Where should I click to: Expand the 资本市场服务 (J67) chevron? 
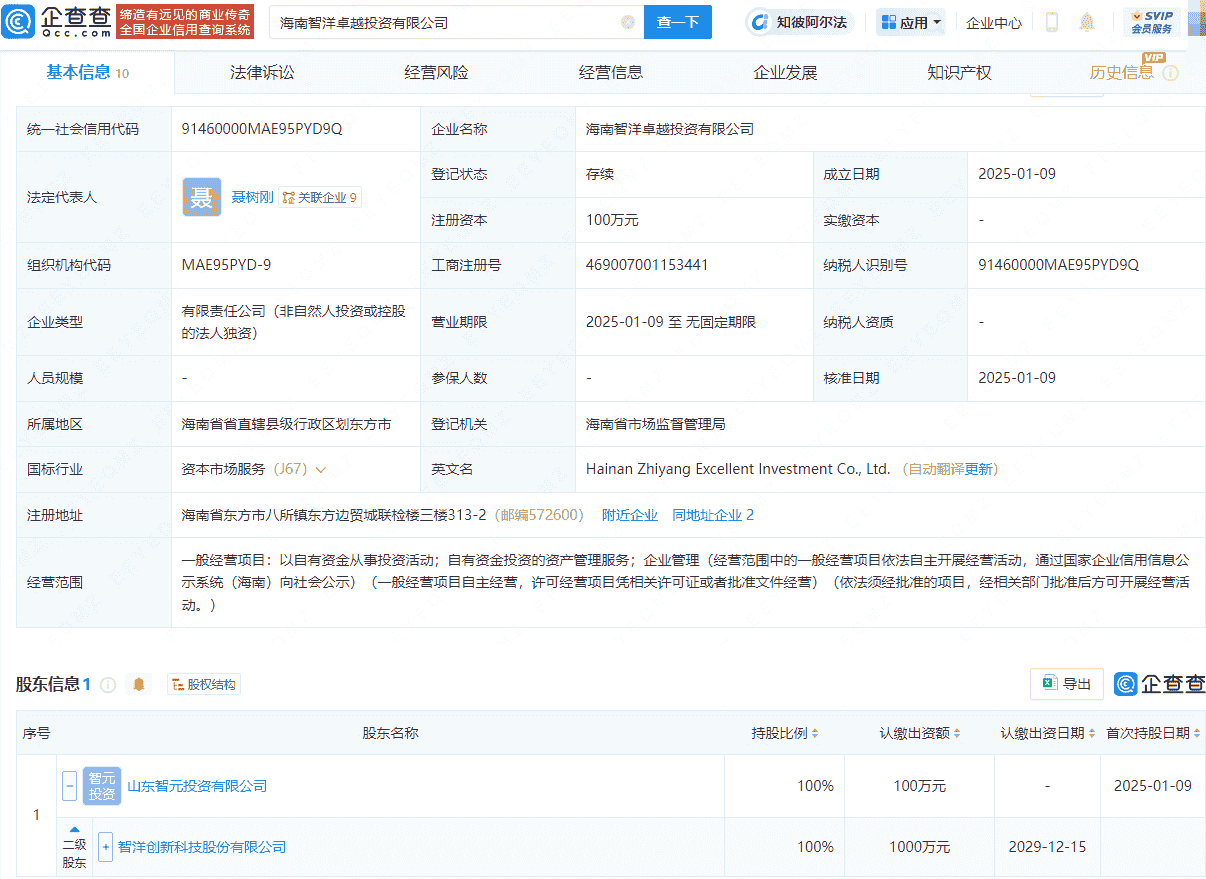pyautogui.click(x=322, y=469)
